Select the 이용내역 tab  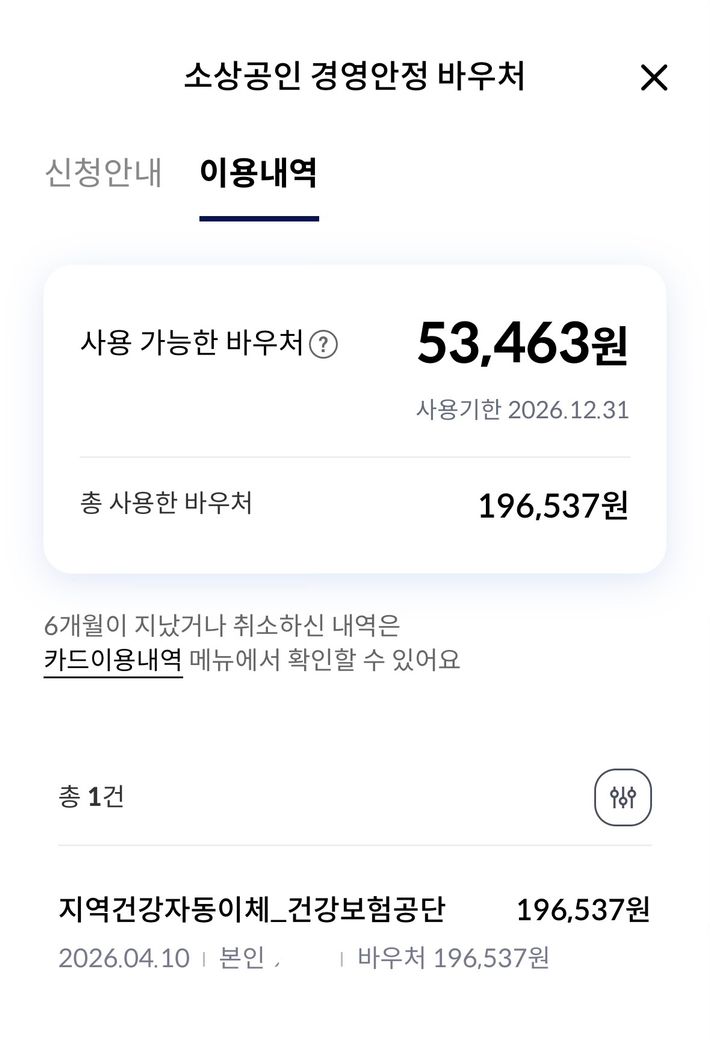coord(258,173)
